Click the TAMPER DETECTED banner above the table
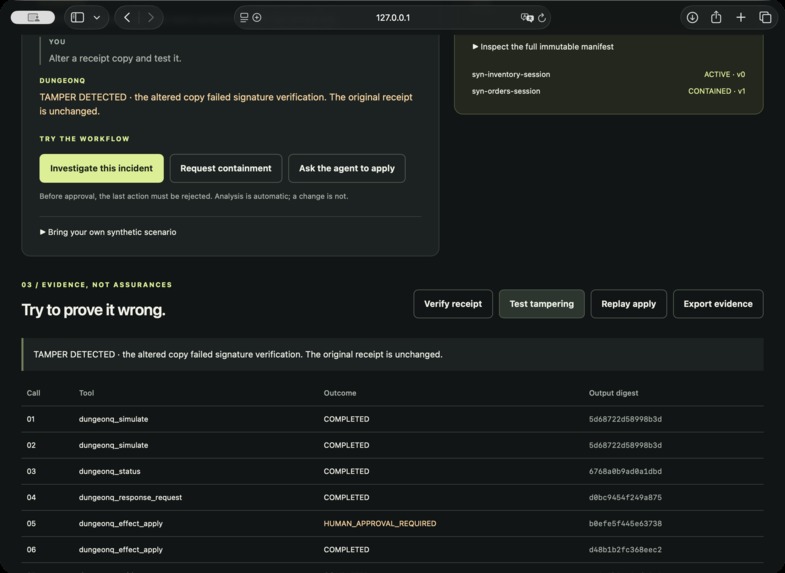Viewport: 785px width, 573px height. tap(392, 354)
